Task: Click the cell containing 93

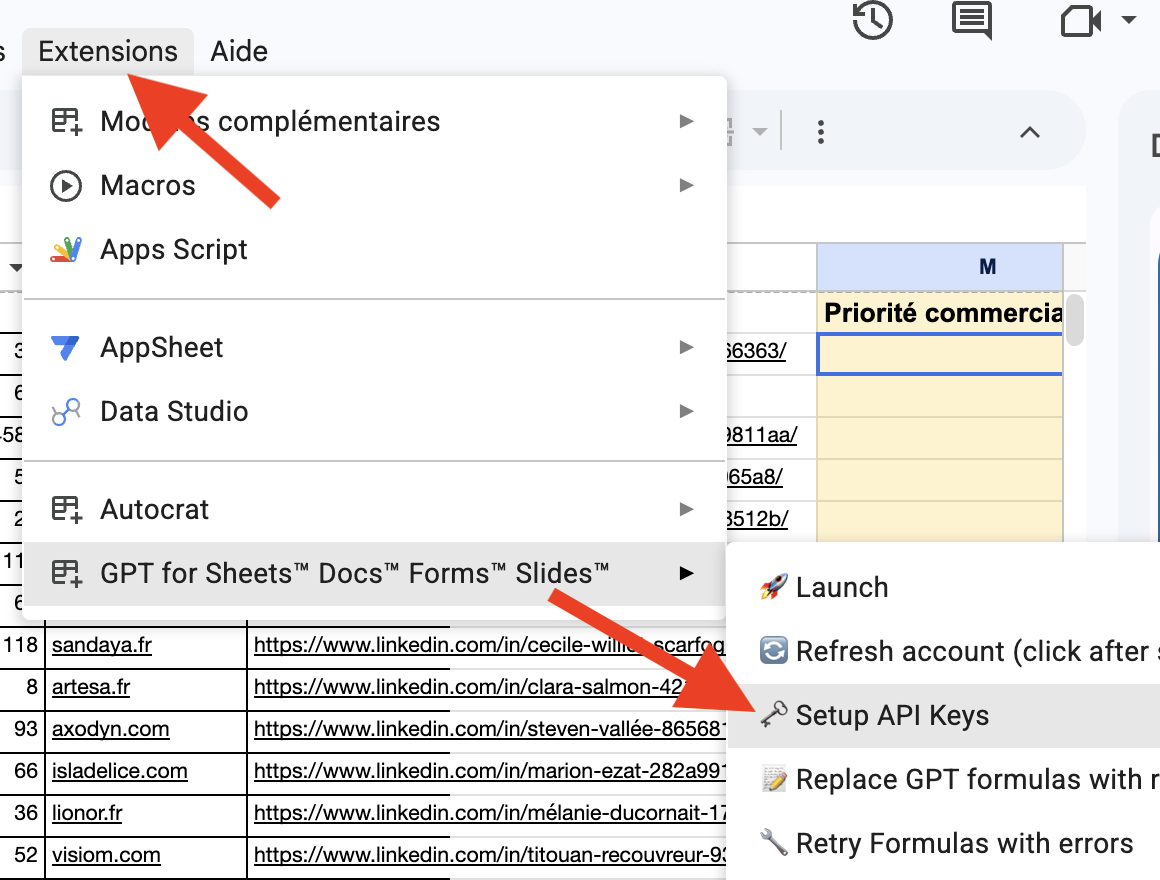Action: [x=22, y=729]
